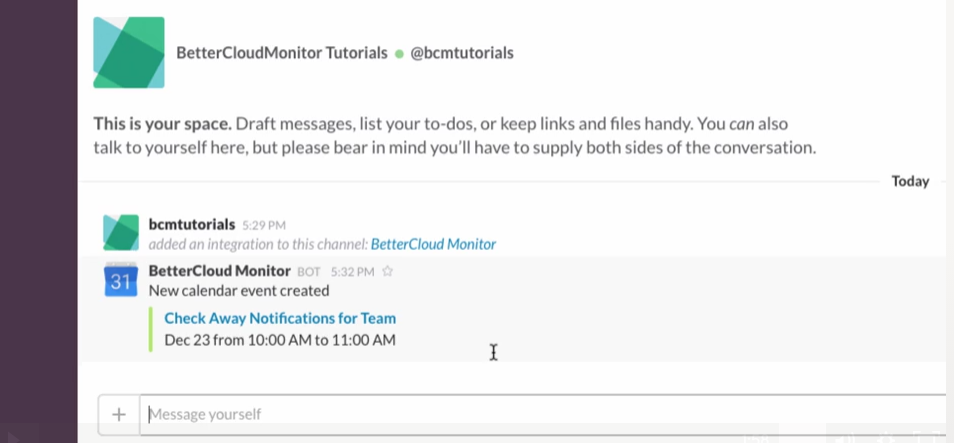
Task: Click the New calendar event created message text
Action: [238, 291]
